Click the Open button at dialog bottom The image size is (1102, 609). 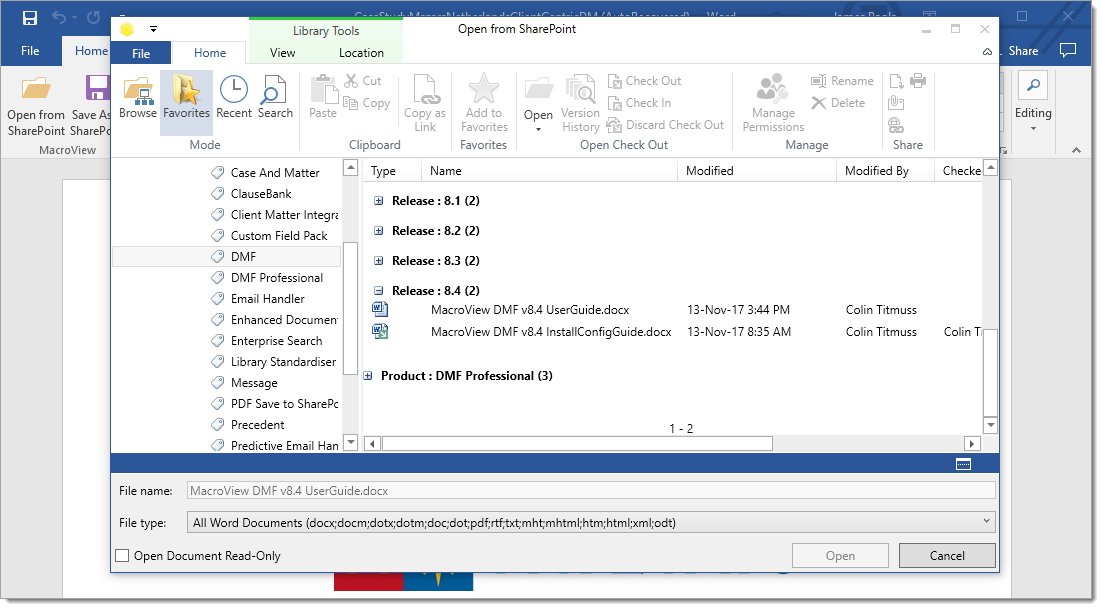coord(841,556)
